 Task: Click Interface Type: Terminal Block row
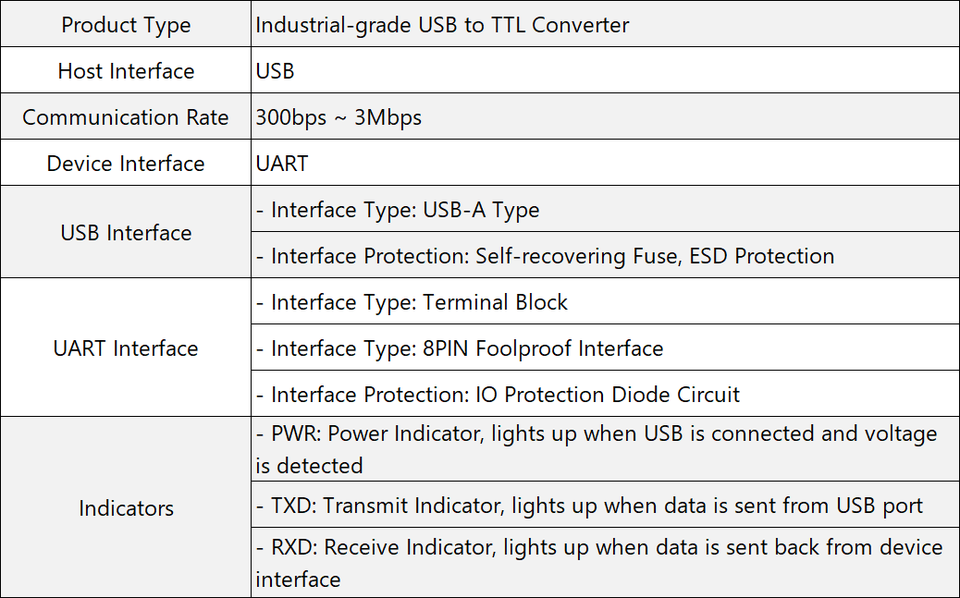411,302
